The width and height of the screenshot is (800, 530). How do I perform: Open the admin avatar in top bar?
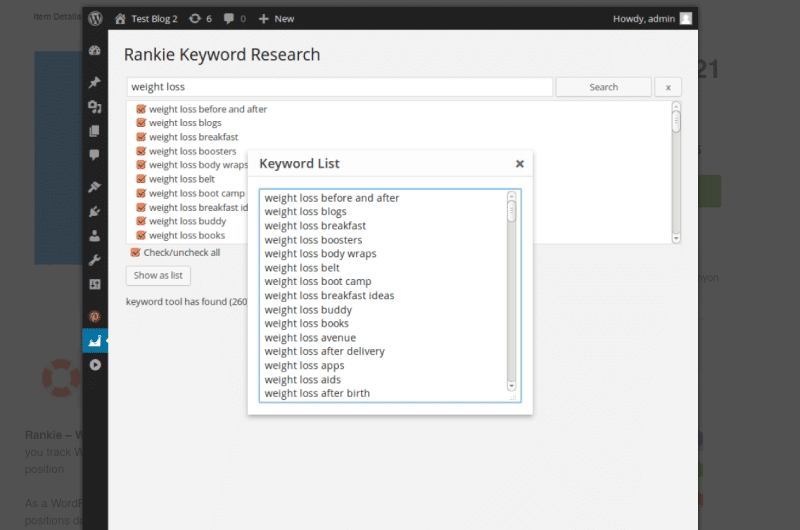686,19
